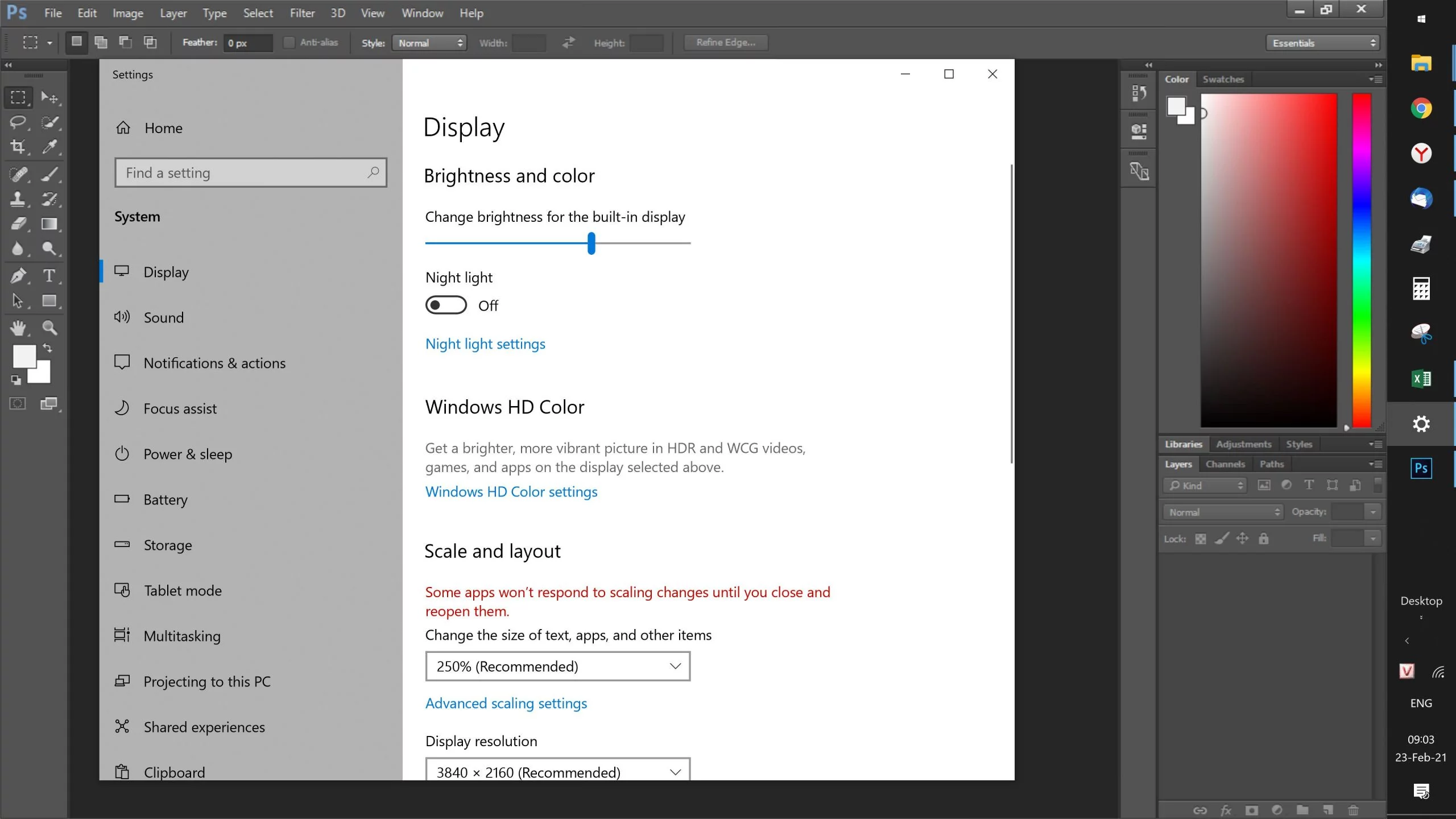
Task: Select the Rectangular Marquee tool
Action: (18, 97)
